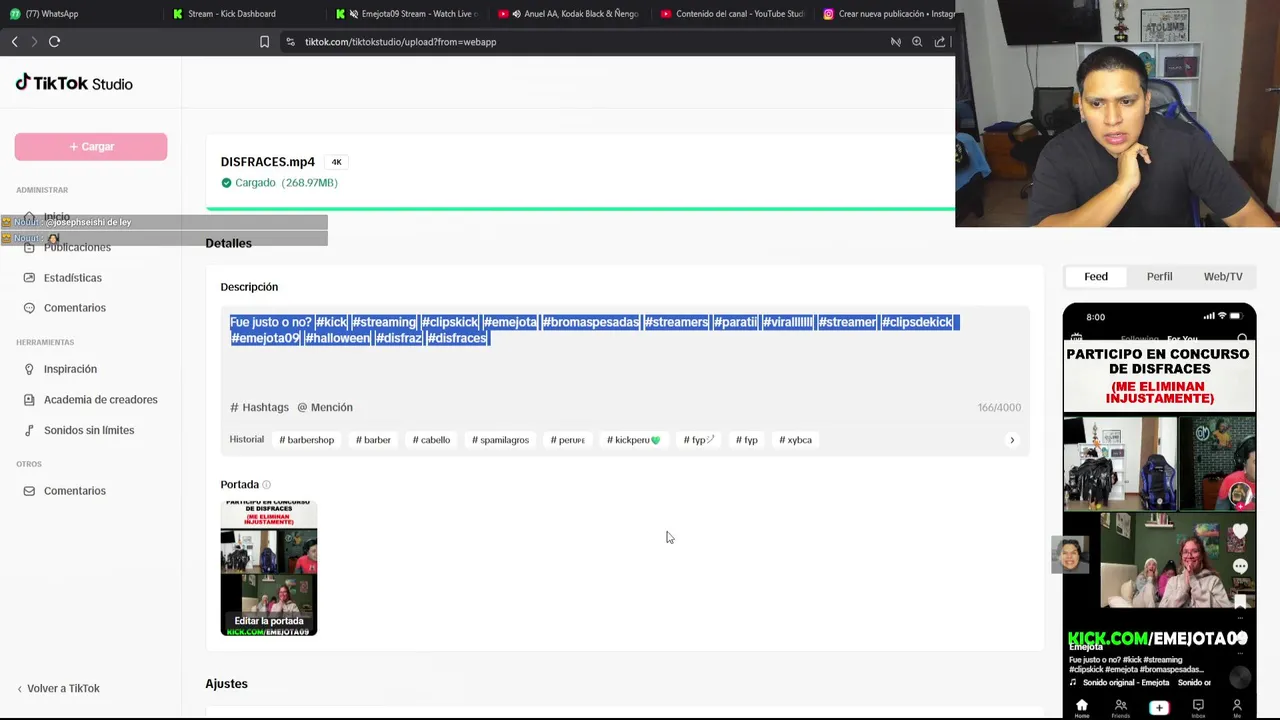This screenshot has height=720, width=1280.
Task: Add #xybca hashtag suggestion
Action: (x=795, y=440)
